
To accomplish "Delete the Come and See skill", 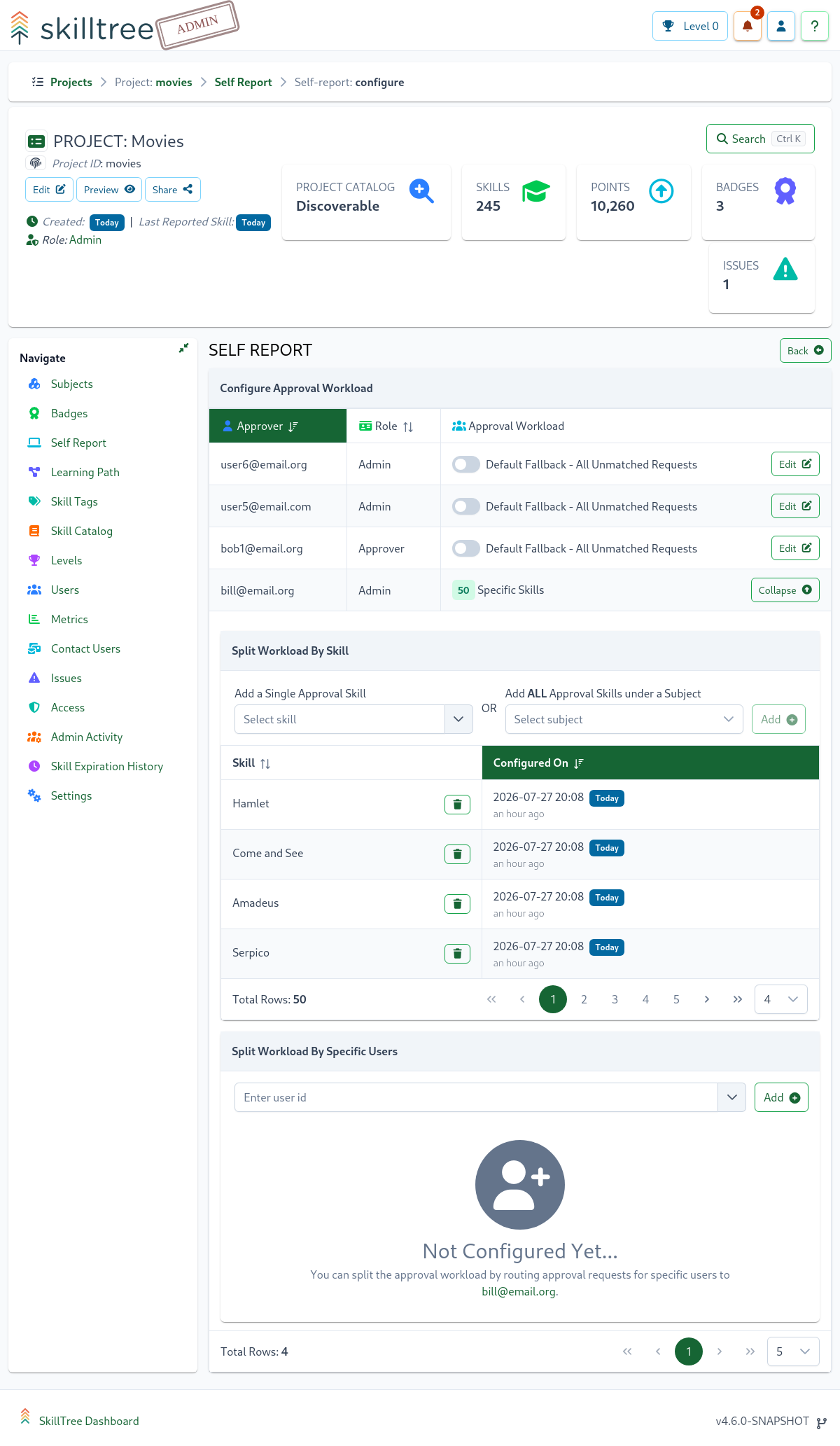I will pos(457,854).
